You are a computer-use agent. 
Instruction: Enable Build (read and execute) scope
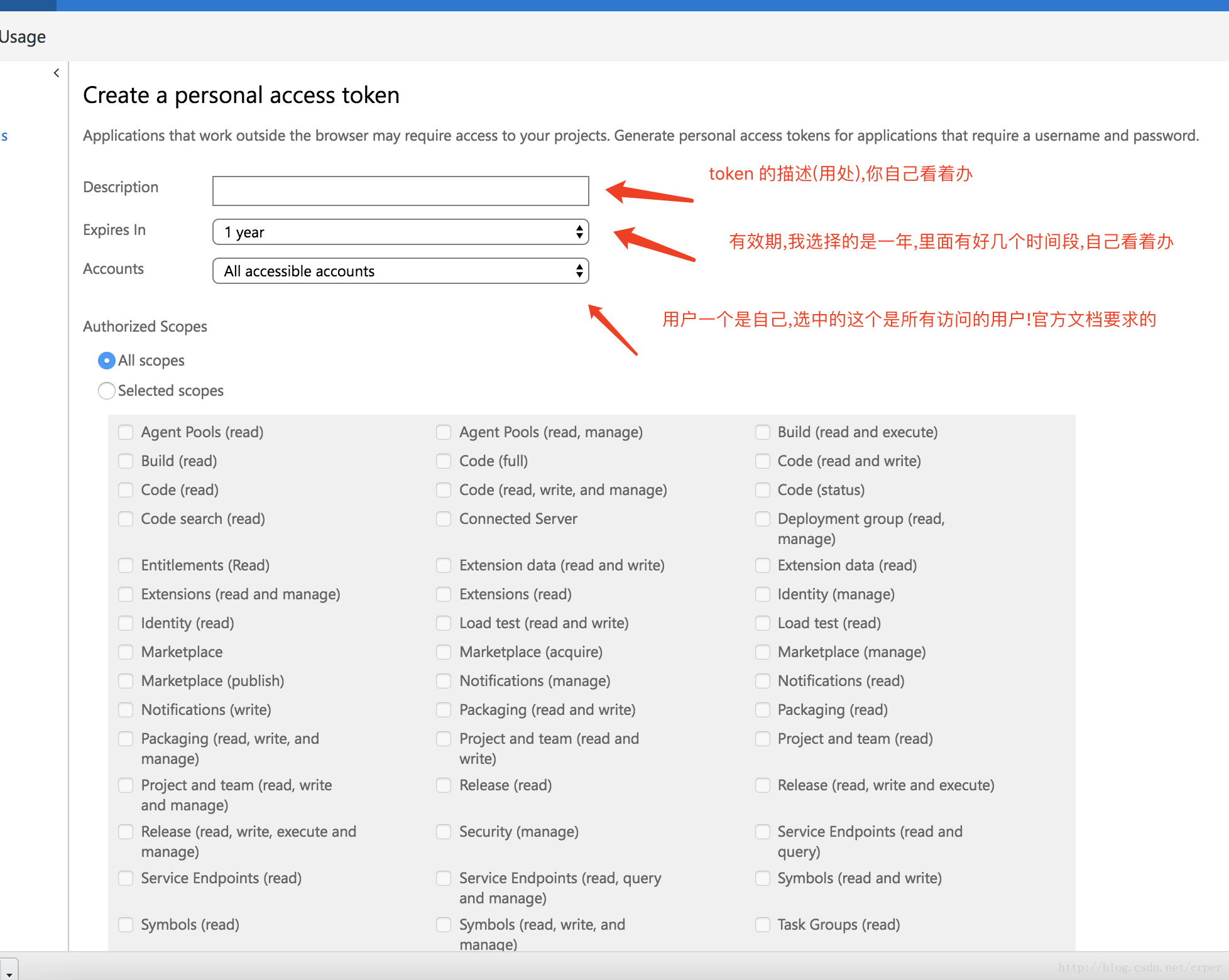tap(763, 432)
